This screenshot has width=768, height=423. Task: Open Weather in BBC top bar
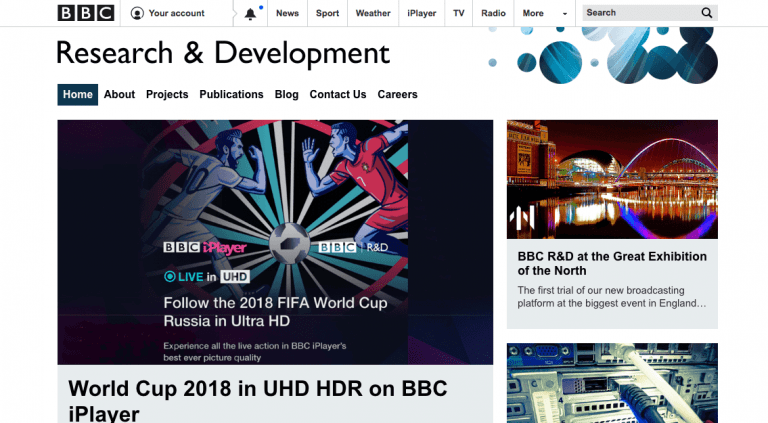click(373, 13)
